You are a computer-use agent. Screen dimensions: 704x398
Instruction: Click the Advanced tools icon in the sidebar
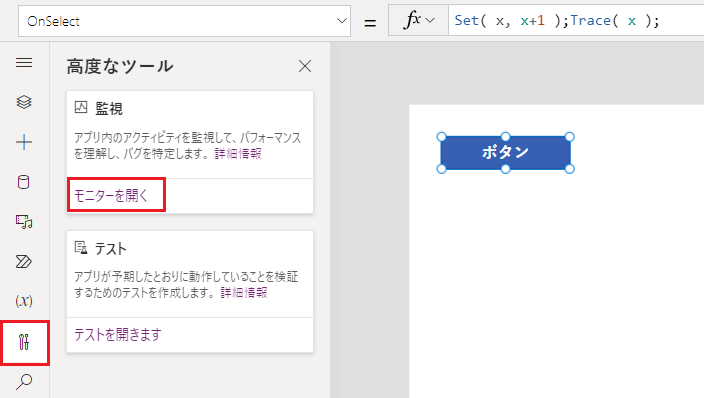point(25,342)
